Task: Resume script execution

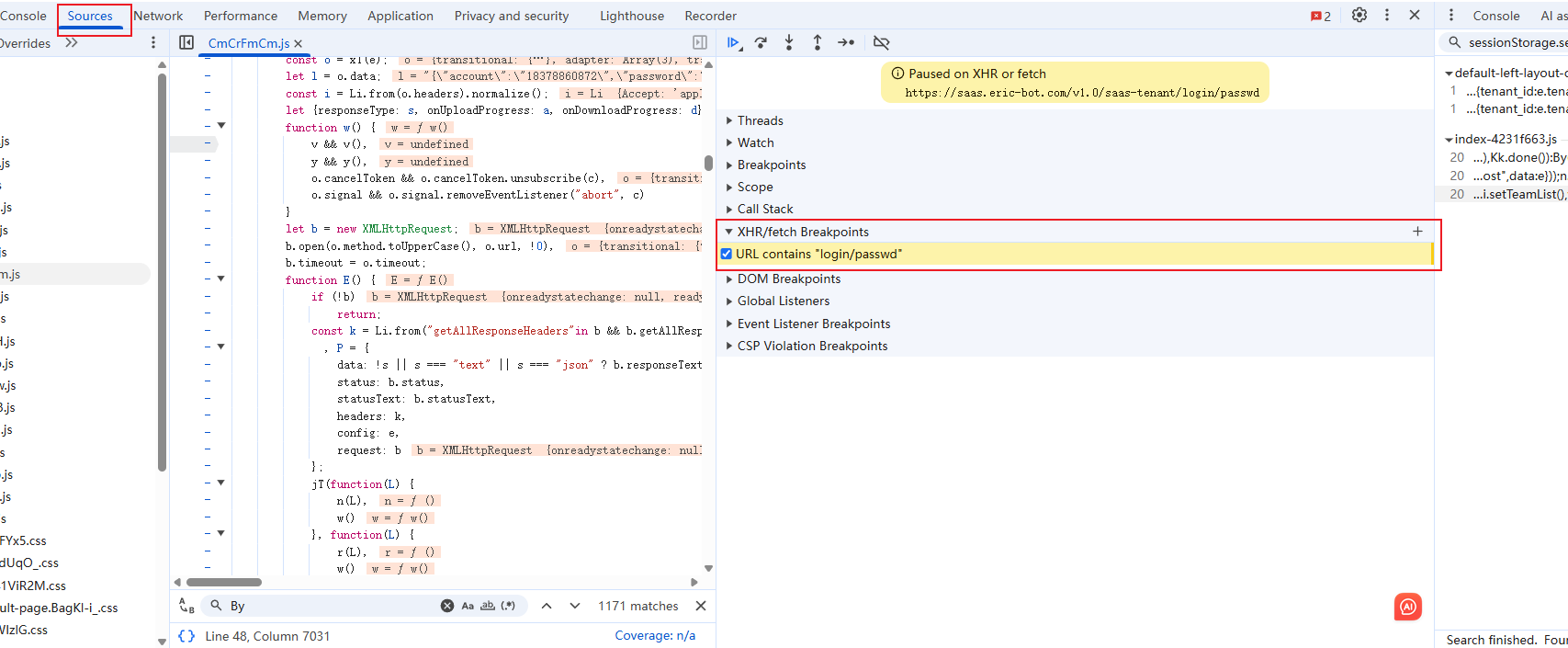Action: (x=734, y=42)
